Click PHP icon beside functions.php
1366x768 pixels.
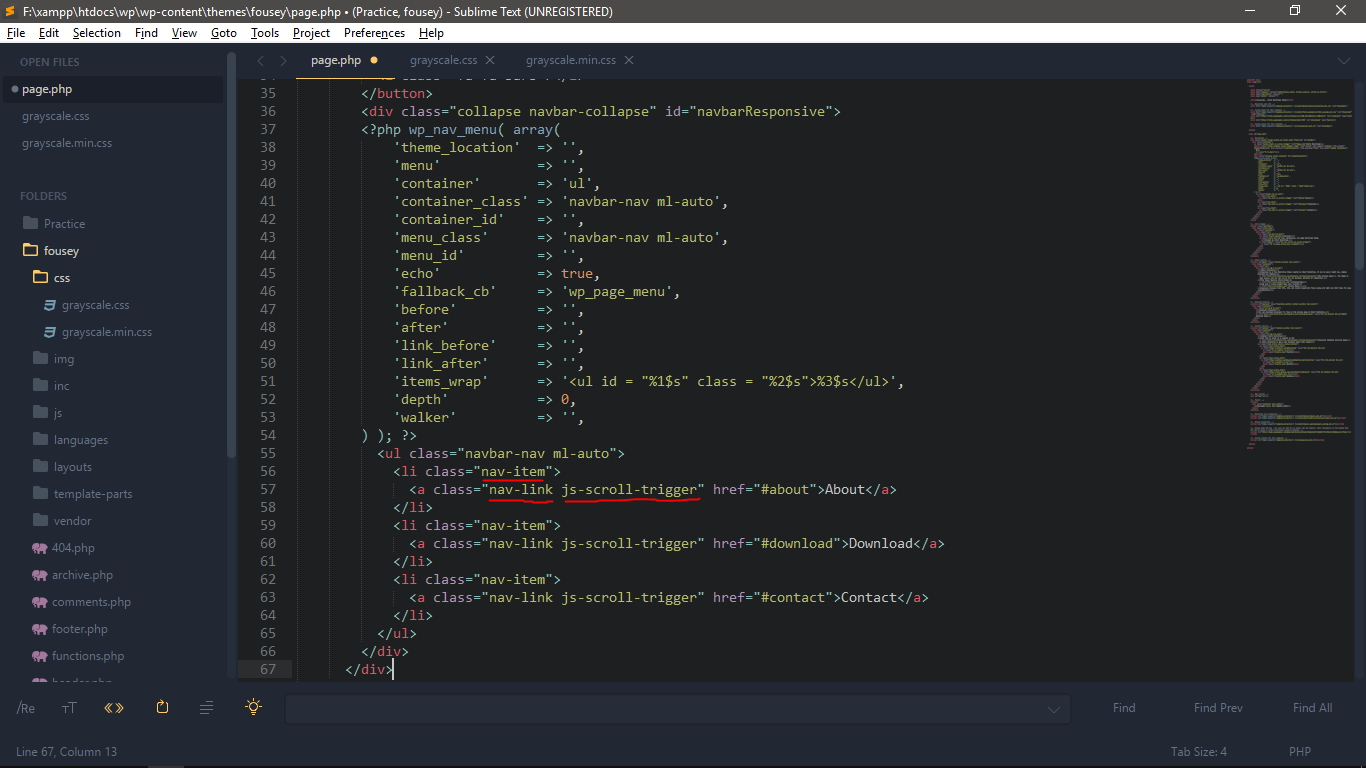(40, 656)
